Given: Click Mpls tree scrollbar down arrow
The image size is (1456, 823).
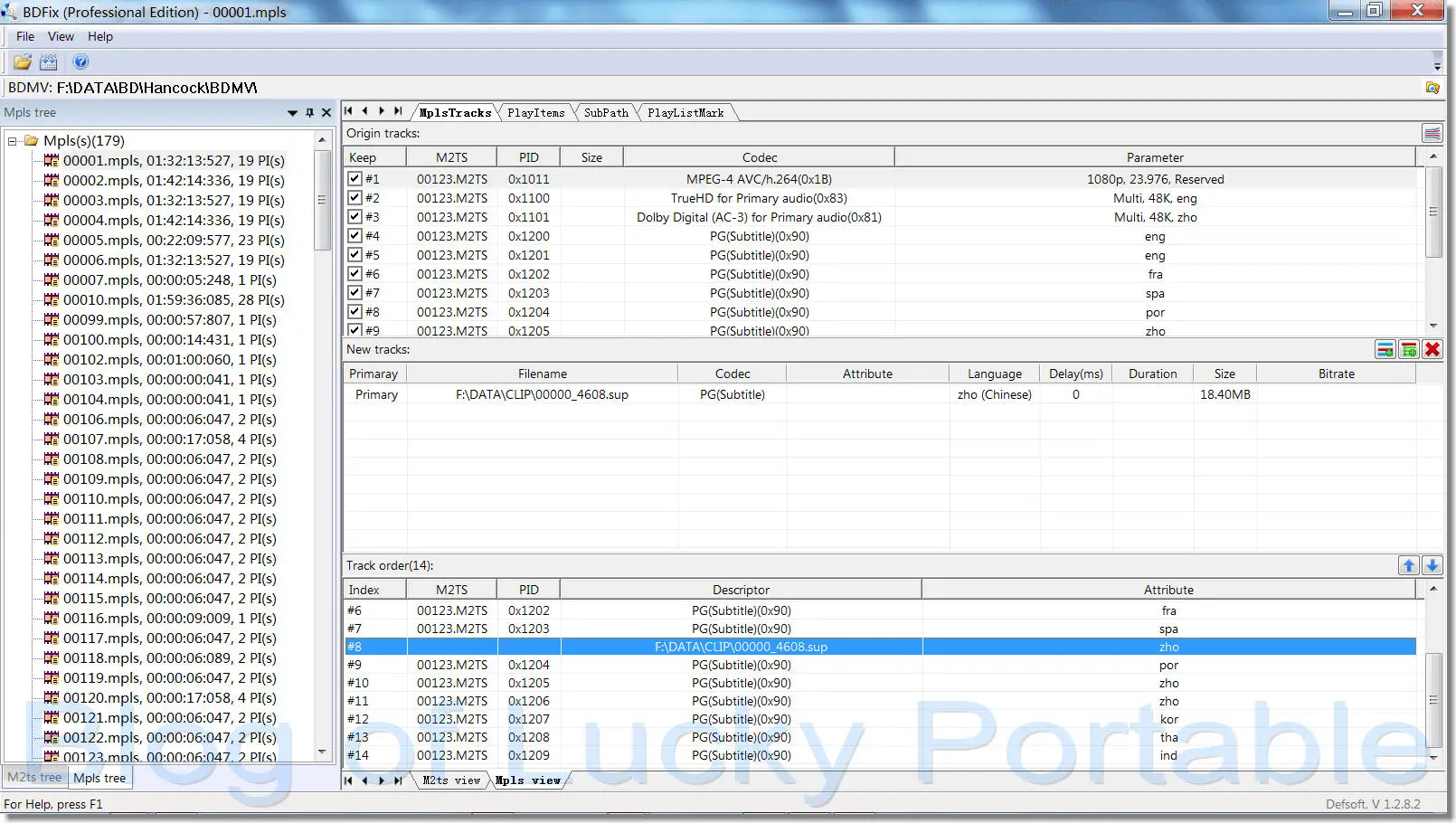Looking at the screenshot, I should pyautogui.click(x=322, y=752).
